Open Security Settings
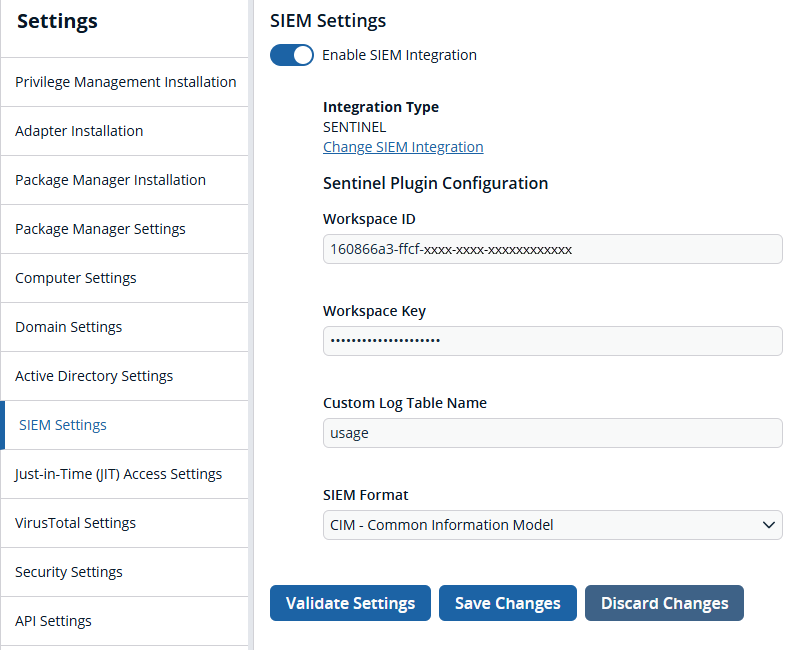Screen dimensions: 792x650 point(125,572)
